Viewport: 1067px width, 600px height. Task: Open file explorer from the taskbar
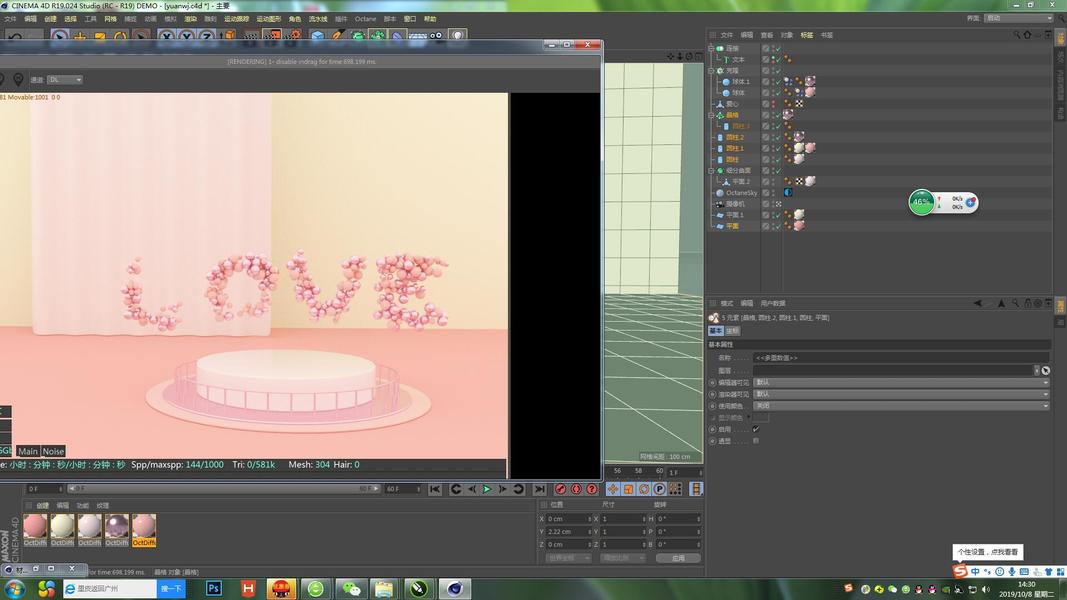pyautogui.click(x=384, y=588)
